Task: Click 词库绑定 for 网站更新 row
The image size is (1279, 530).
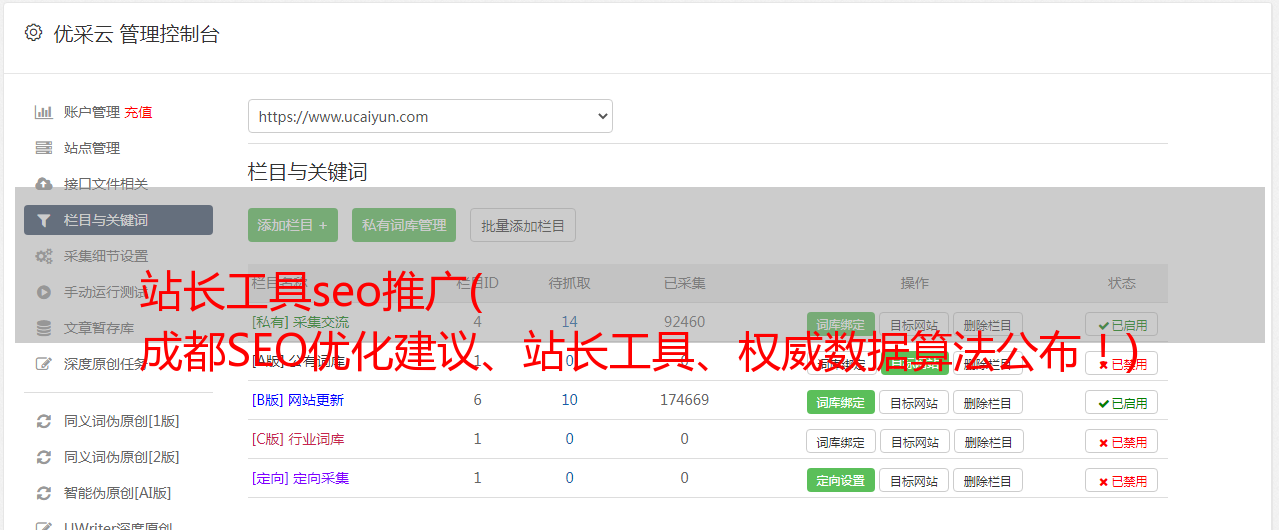Action: pos(840,402)
